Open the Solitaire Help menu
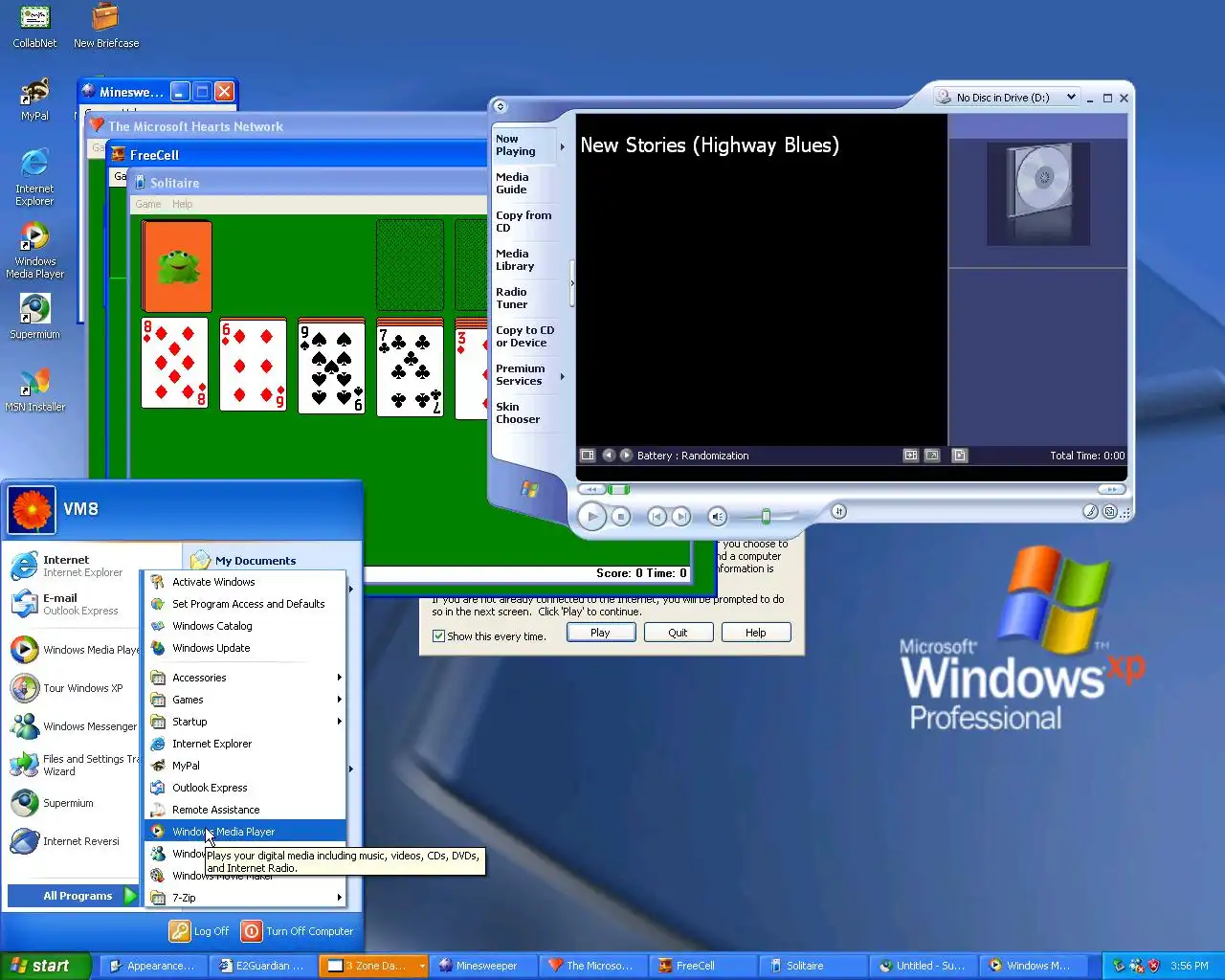The height and width of the screenshot is (980, 1225). coord(182,204)
